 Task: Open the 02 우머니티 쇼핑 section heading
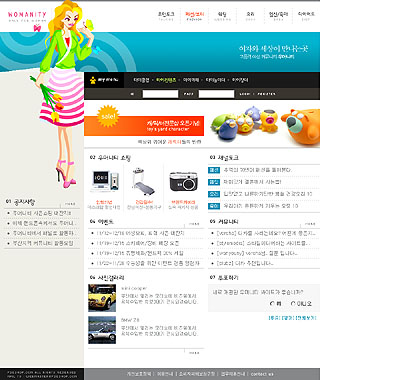(110, 158)
